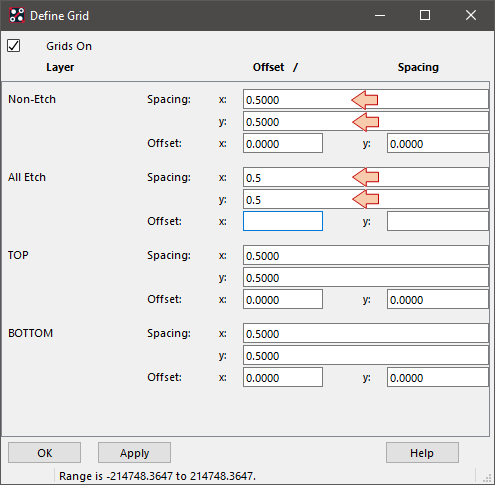Select Non-Etch Offset x field
Screen dimensions: 495x485
point(283,143)
